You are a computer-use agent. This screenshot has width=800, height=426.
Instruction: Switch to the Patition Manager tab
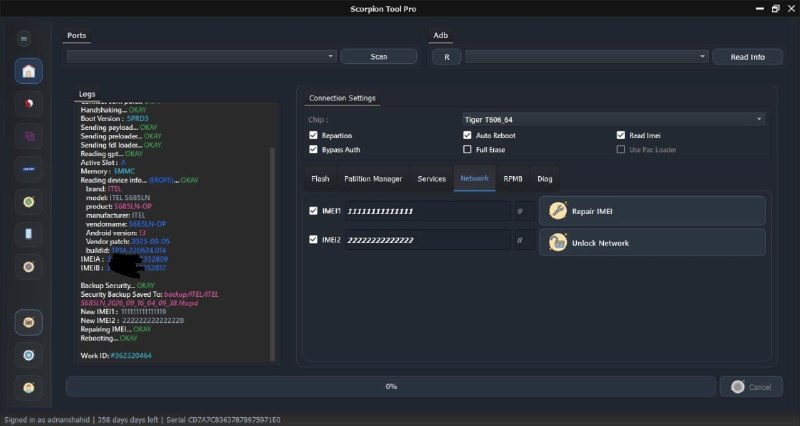click(x=373, y=179)
